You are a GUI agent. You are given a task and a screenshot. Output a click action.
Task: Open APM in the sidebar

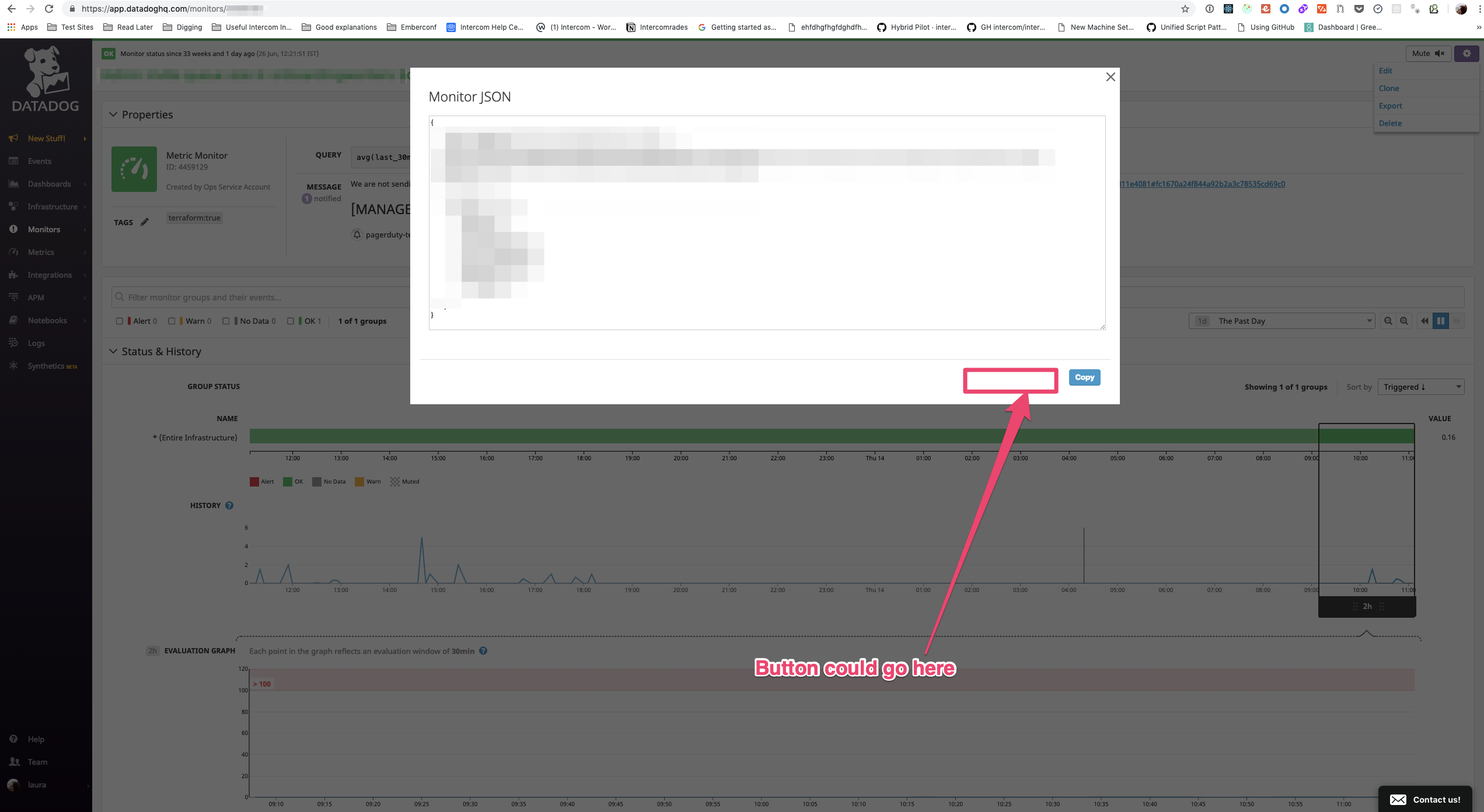(36, 297)
